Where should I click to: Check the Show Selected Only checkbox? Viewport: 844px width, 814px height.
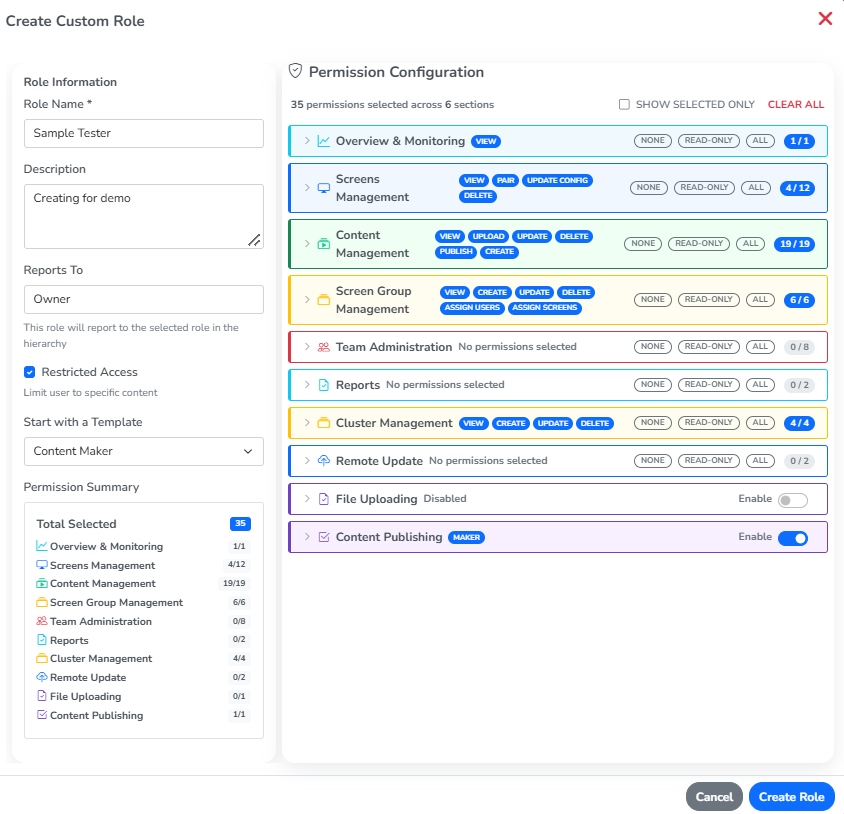624,104
